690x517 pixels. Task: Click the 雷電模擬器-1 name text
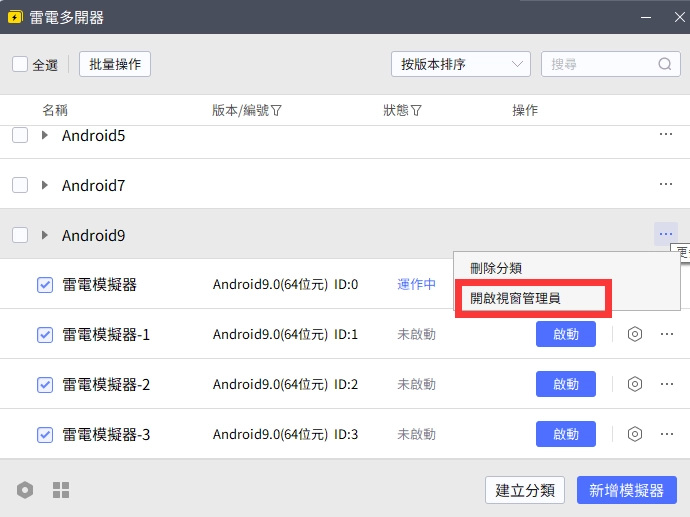pyautogui.click(x=106, y=335)
